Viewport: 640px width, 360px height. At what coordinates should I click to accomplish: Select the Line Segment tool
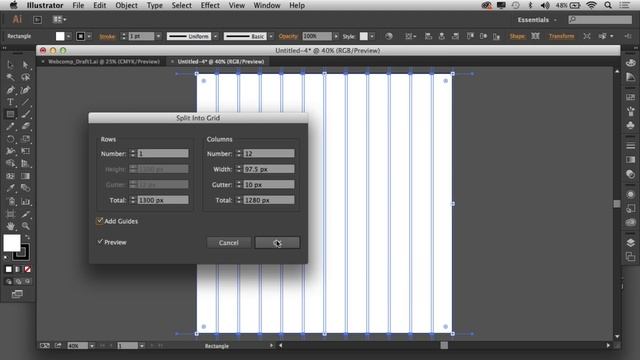[x=26, y=102]
